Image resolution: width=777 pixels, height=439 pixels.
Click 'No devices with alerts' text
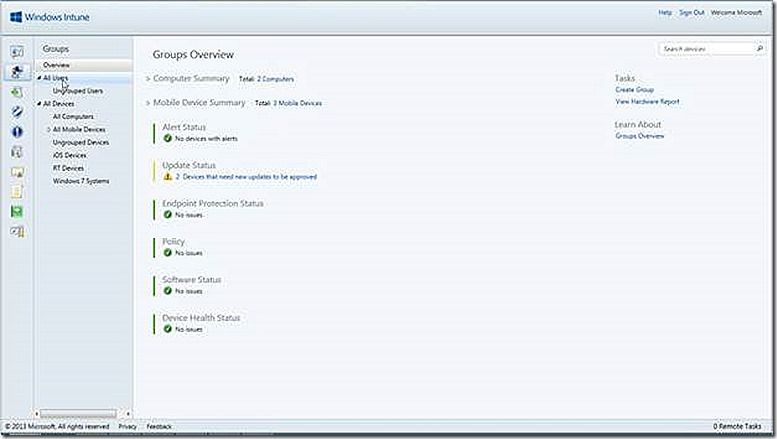(x=206, y=139)
